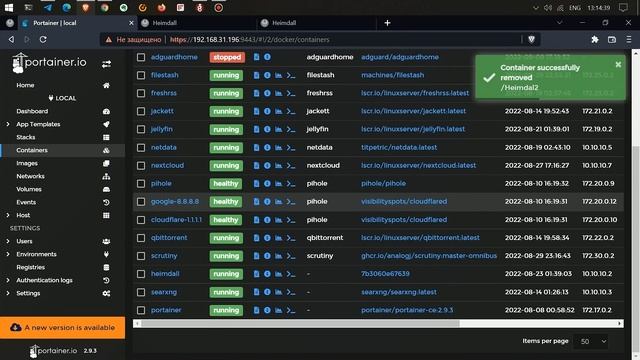The image size is (640, 360).
Task: Open the adguard/adguardhome image link
Action: point(400,57)
